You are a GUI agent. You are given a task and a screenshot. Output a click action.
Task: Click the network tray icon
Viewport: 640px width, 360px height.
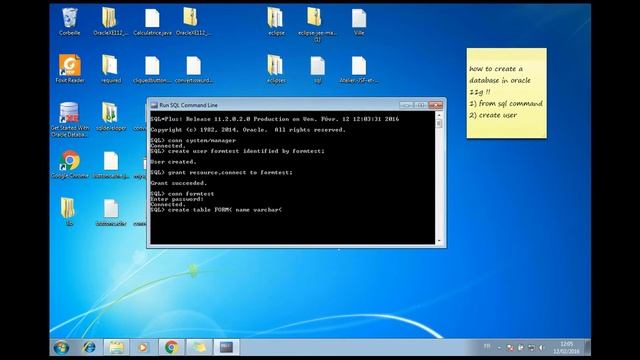point(531,348)
